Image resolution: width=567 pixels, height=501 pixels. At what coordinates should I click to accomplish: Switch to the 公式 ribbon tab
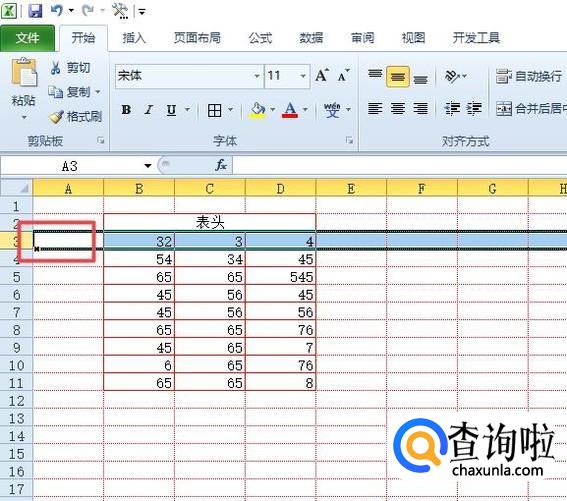[260, 38]
